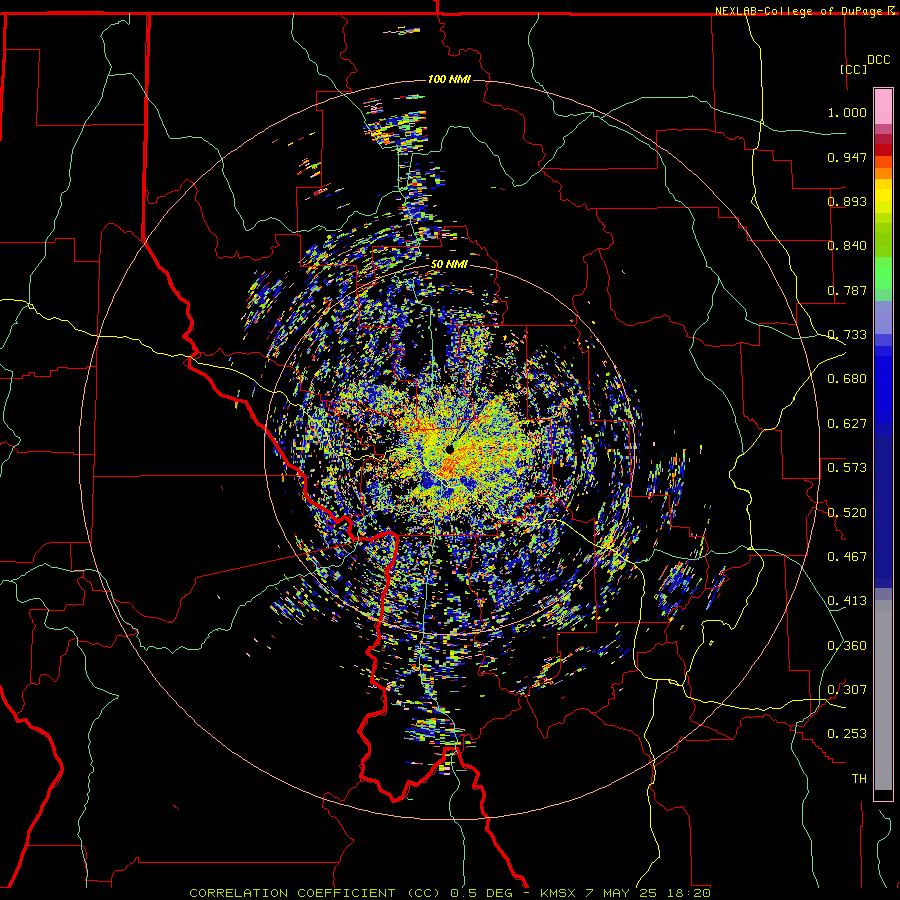Screen dimensions: 900x900
Task: Select the 0.947 legend value
Action: [x=847, y=157]
